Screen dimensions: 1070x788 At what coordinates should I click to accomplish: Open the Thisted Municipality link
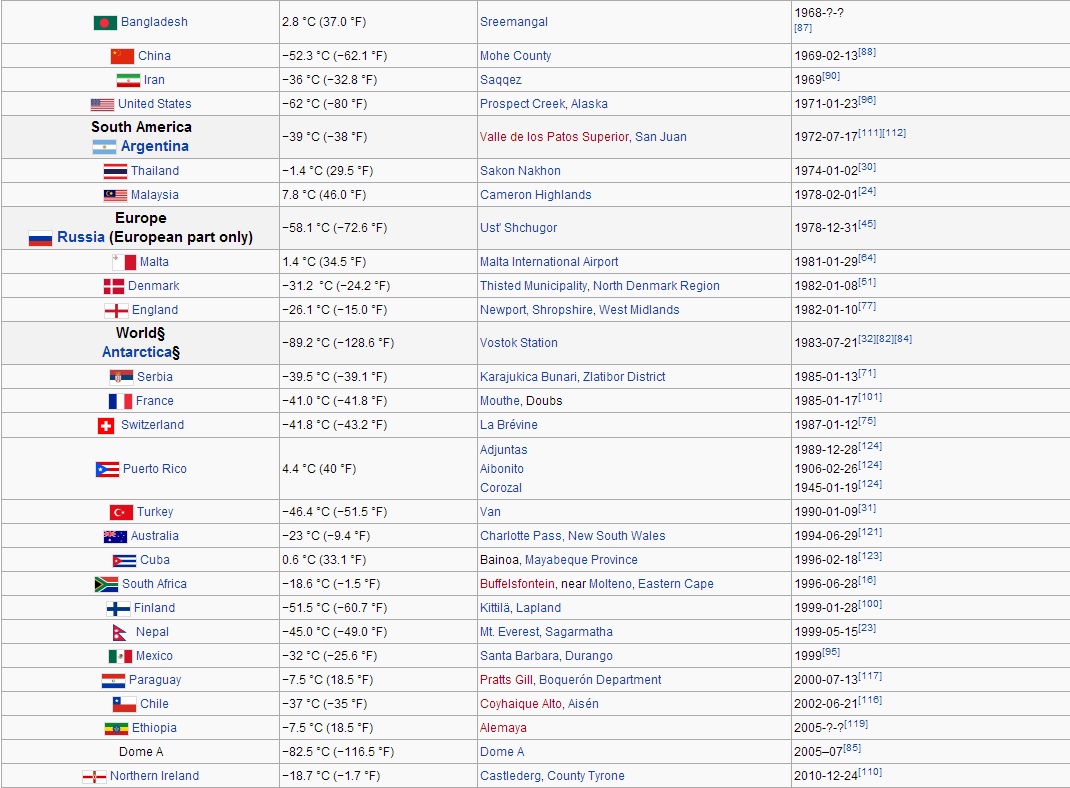534,286
